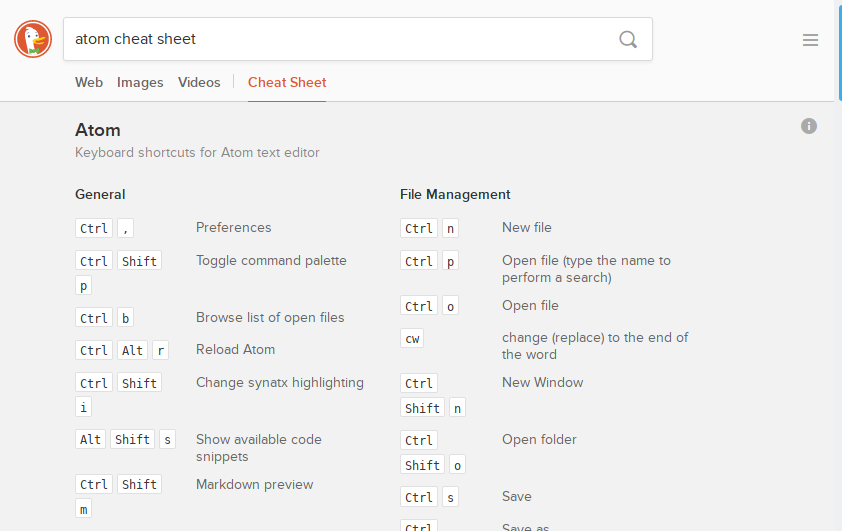Click the 'cw' key badge
Viewport: 842px width, 531px height.
coord(412,339)
